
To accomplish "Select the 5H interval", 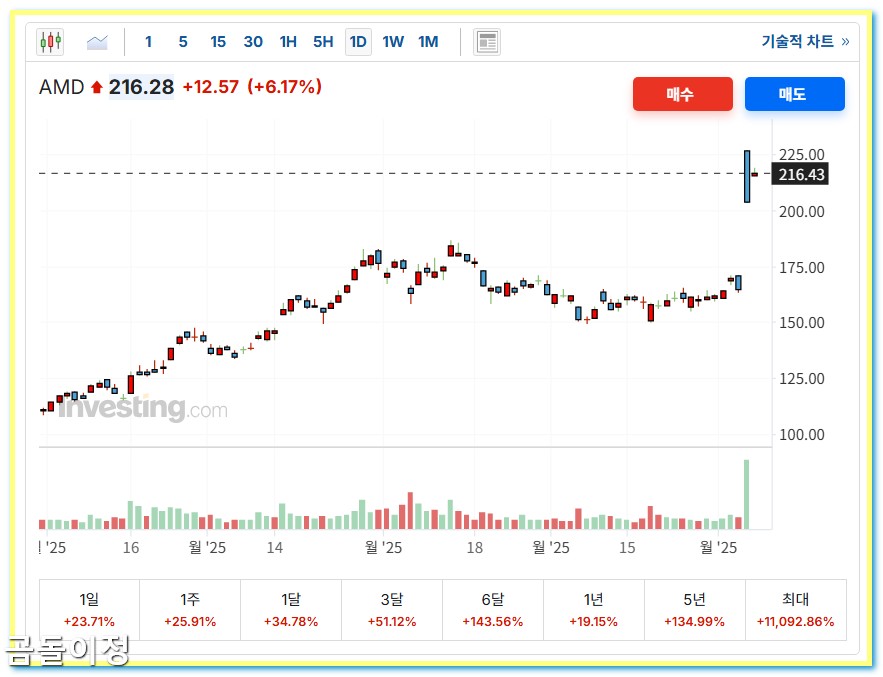I will (x=322, y=41).
